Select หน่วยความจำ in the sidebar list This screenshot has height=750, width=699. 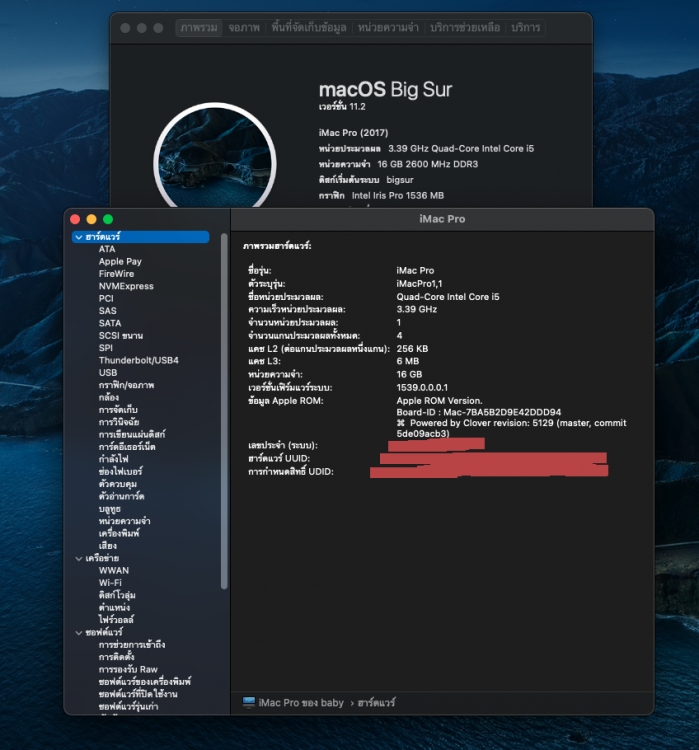coord(124,521)
